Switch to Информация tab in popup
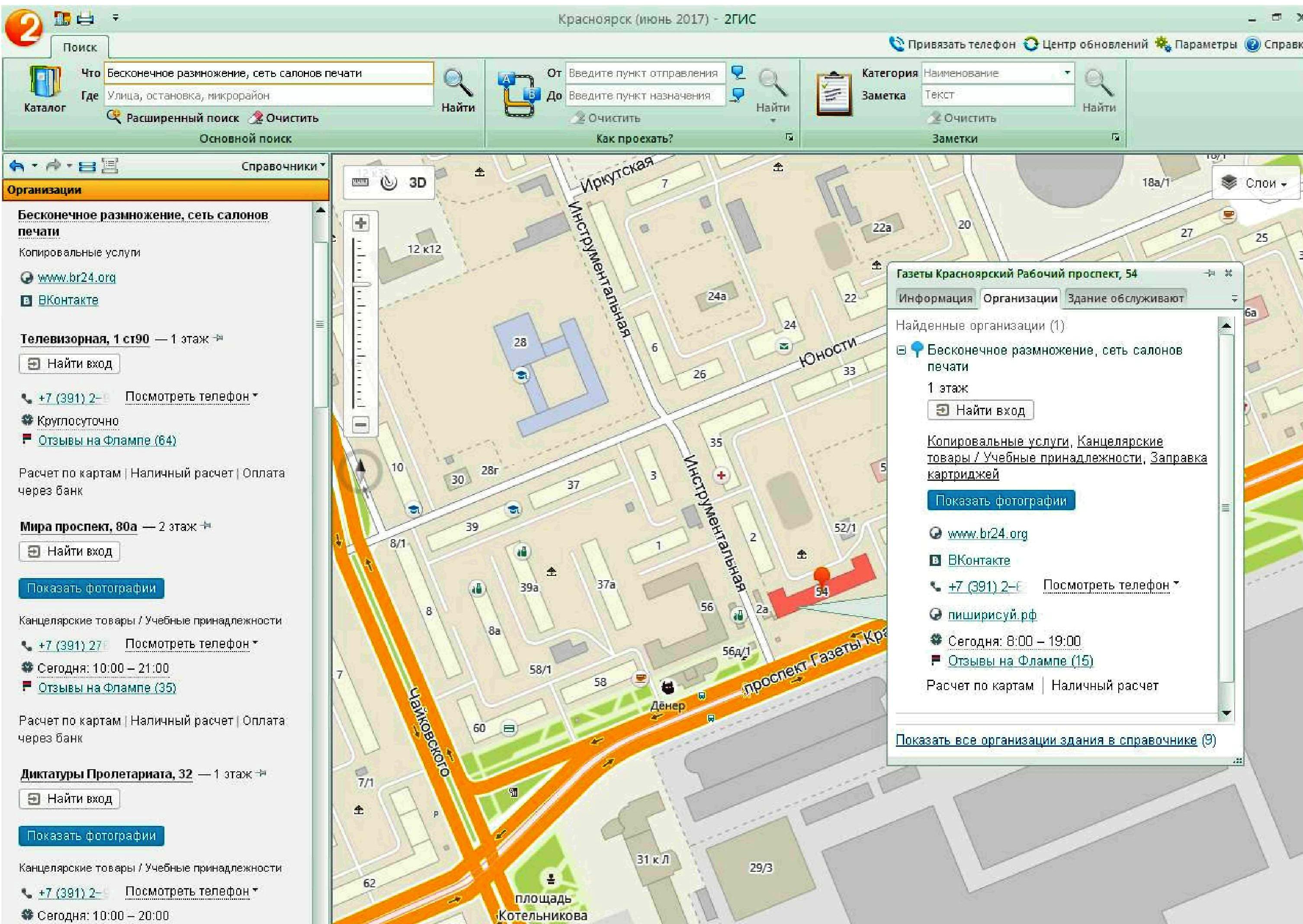 tap(935, 298)
